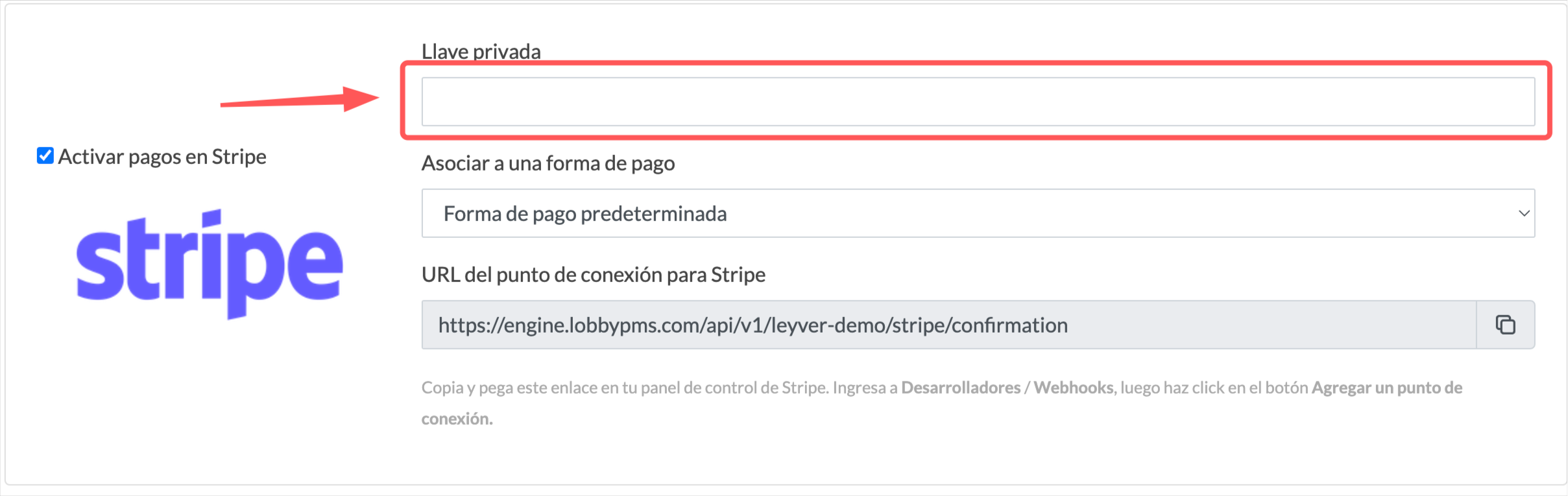Screen dimensions: 1568x496
Task: Click the Stripe logo image
Action: pos(210,264)
